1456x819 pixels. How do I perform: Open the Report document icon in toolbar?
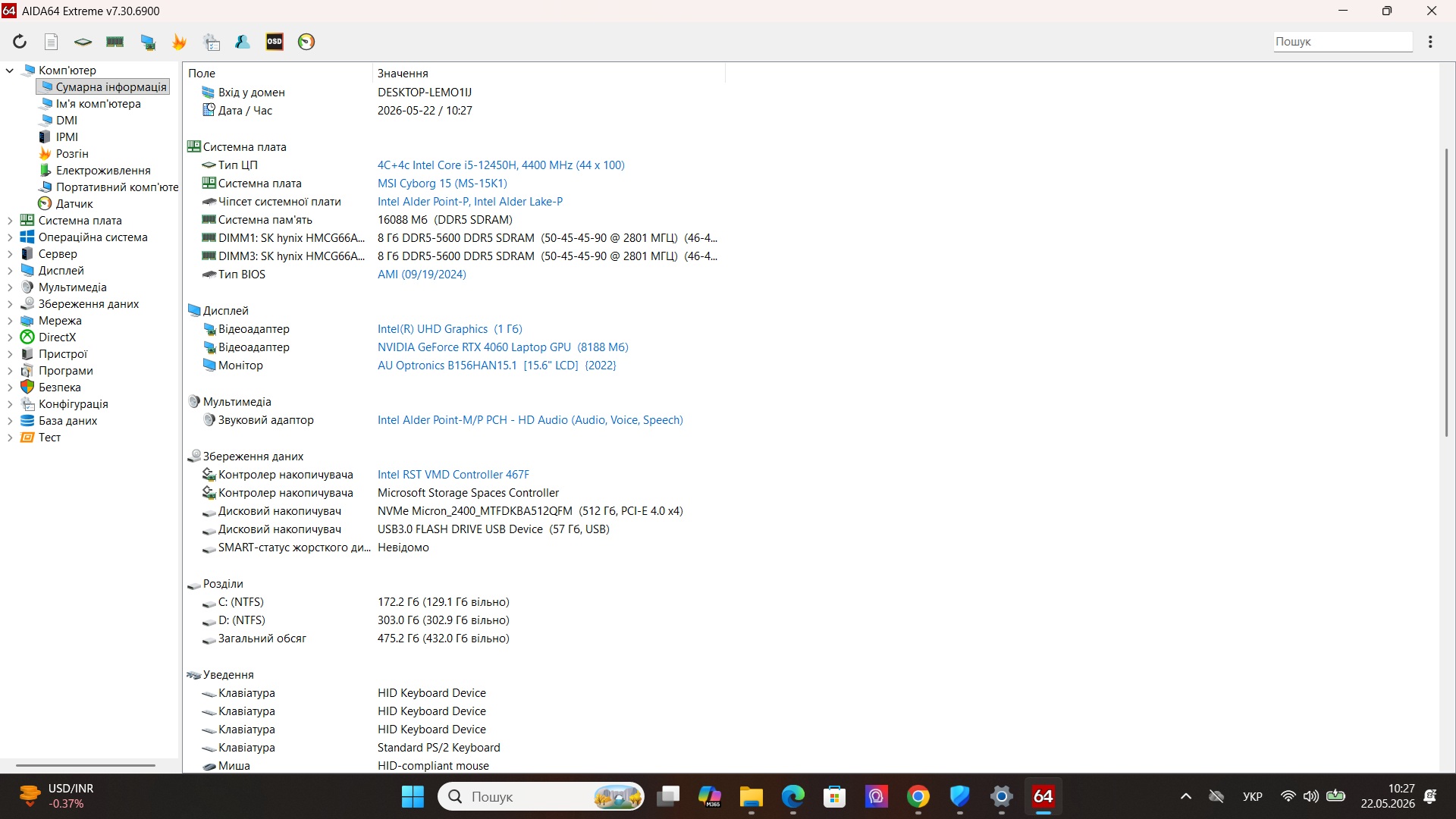pos(51,42)
